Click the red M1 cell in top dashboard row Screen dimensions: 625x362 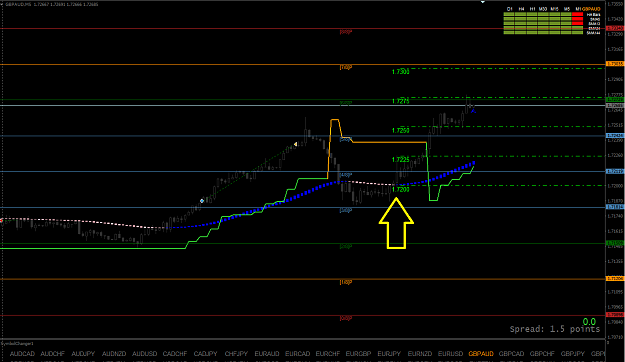(x=578, y=14)
